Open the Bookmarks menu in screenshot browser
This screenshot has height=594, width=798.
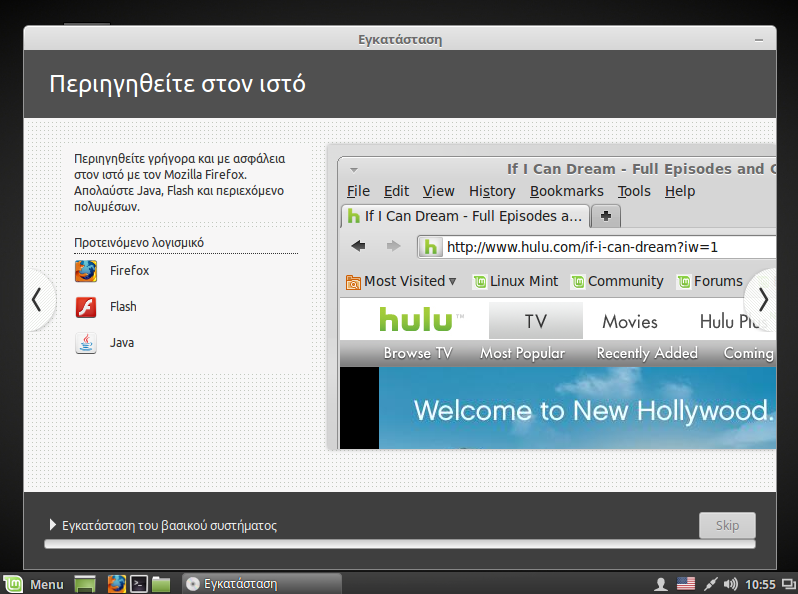[x=566, y=191]
